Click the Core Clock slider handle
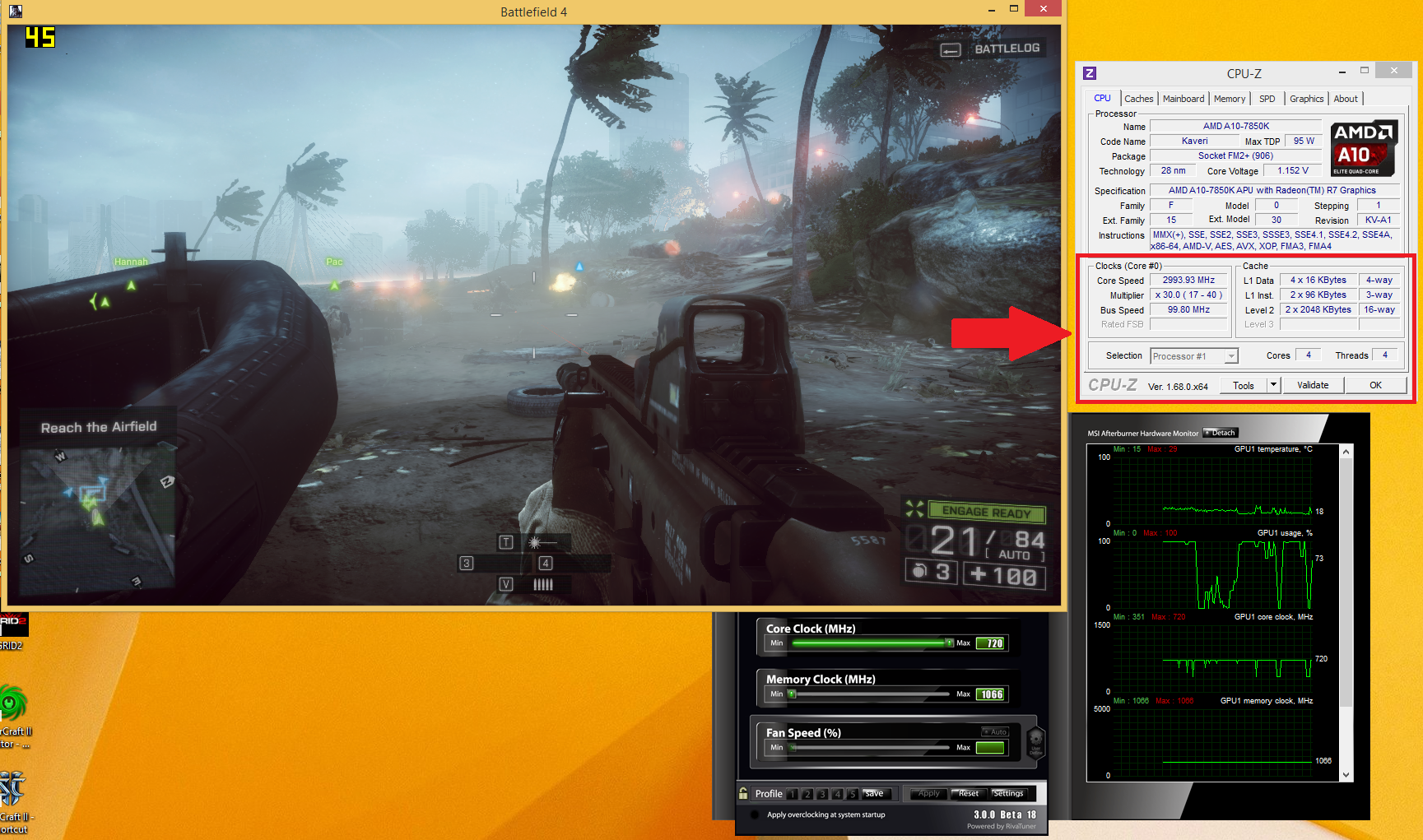Screen dimensions: 1423x840 click(949, 643)
